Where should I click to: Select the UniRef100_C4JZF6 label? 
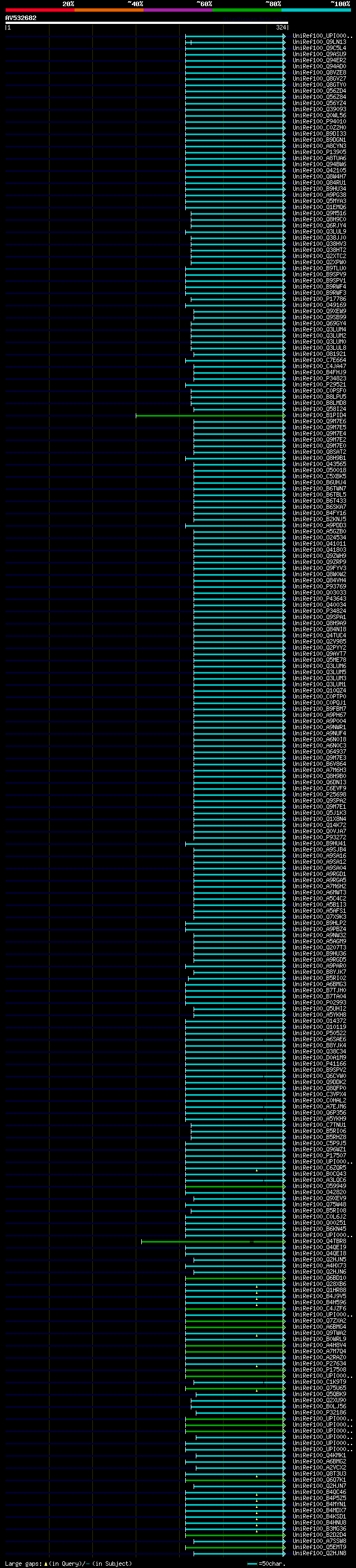[x=319, y=1309]
